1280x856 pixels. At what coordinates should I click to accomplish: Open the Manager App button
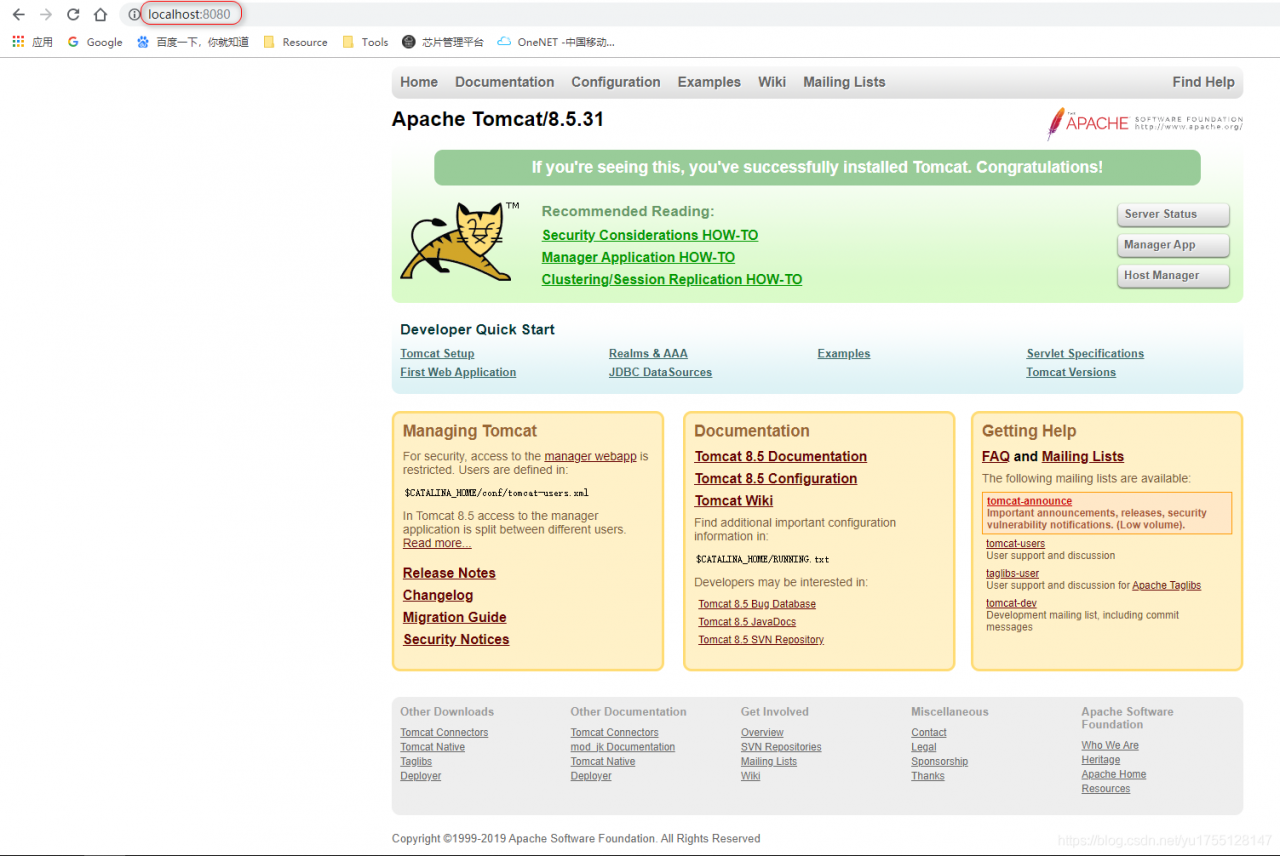[x=1173, y=245]
